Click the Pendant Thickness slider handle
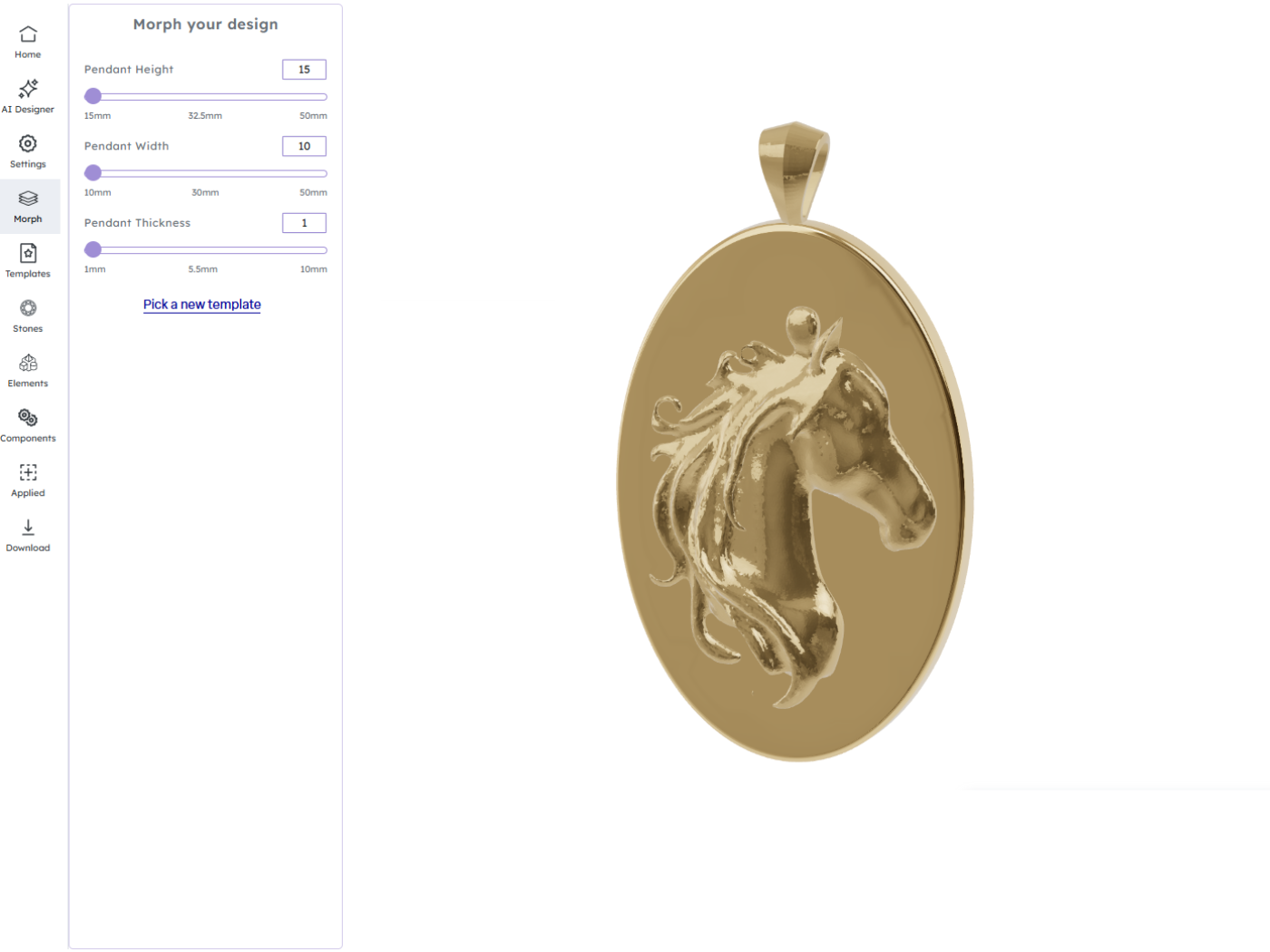Viewport: 1270px width, 952px height. [93, 249]
